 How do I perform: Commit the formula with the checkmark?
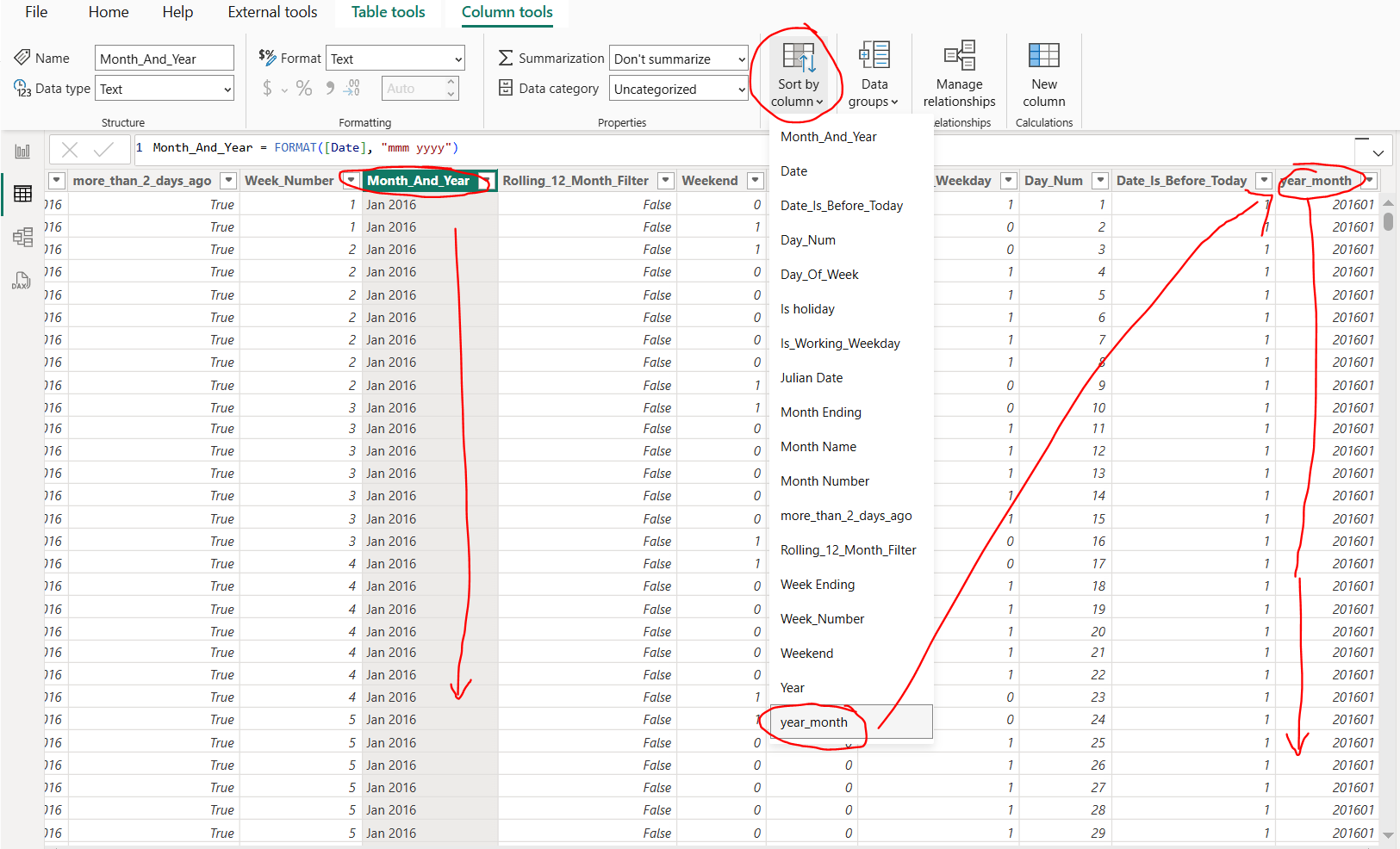pyautogui.click(x=103, y=150)
